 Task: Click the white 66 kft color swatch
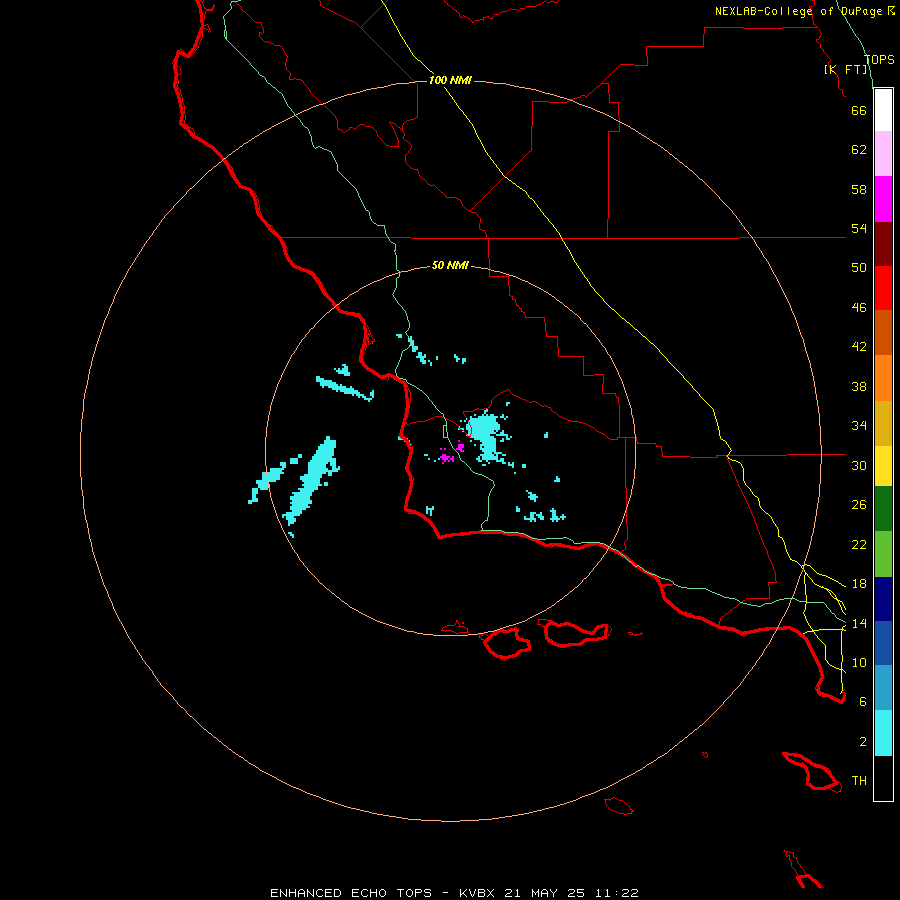coord(883,110)
